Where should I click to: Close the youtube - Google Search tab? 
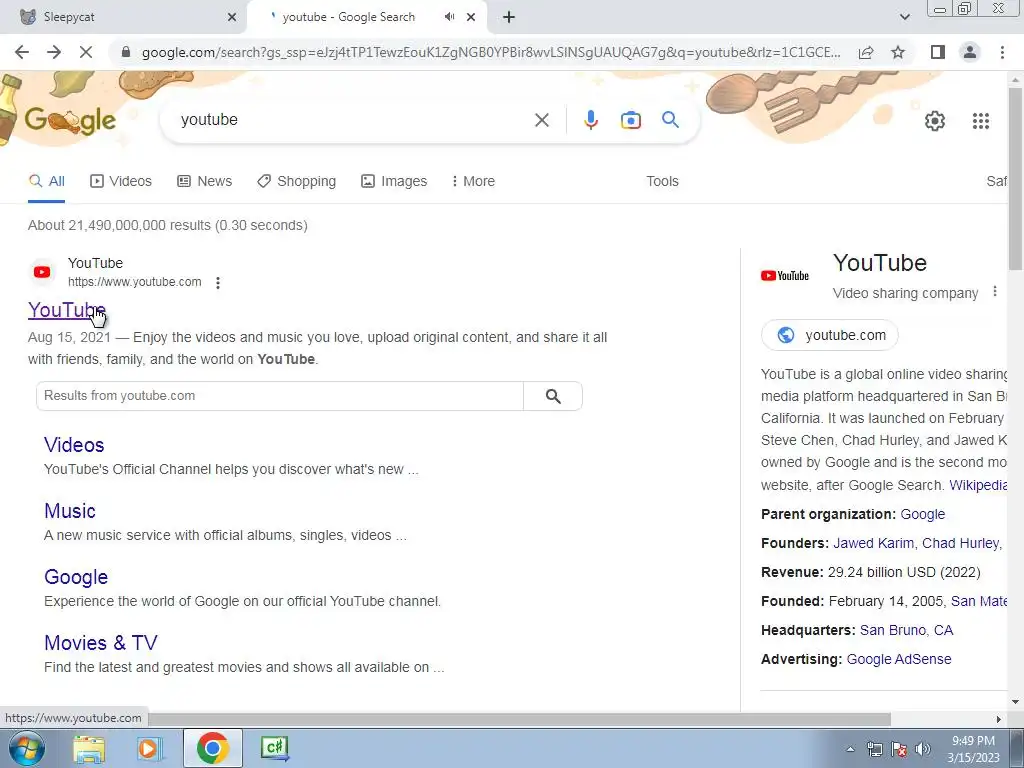tap(471, 18)
